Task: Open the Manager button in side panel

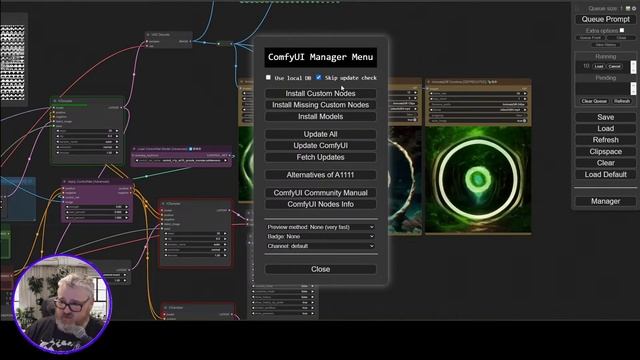Action: click(606, 201)
